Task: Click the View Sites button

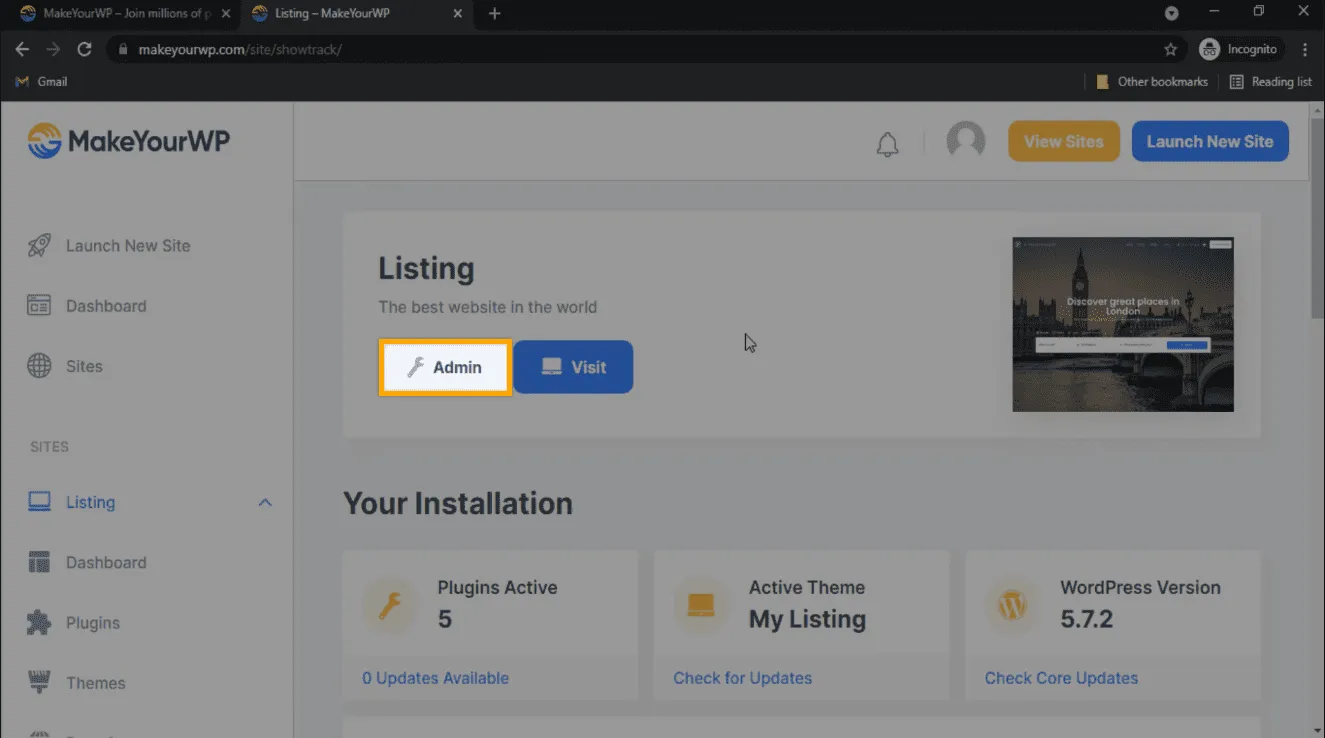Action: point(1063,141)
